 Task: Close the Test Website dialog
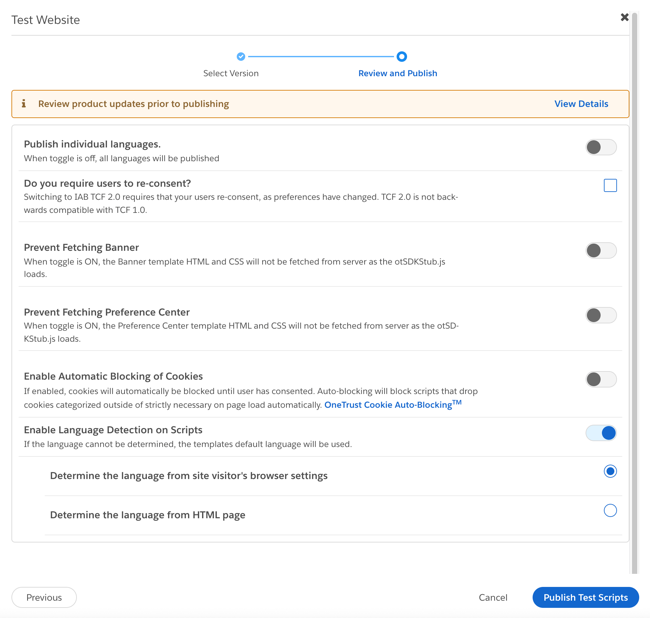(x=624, y=17)
